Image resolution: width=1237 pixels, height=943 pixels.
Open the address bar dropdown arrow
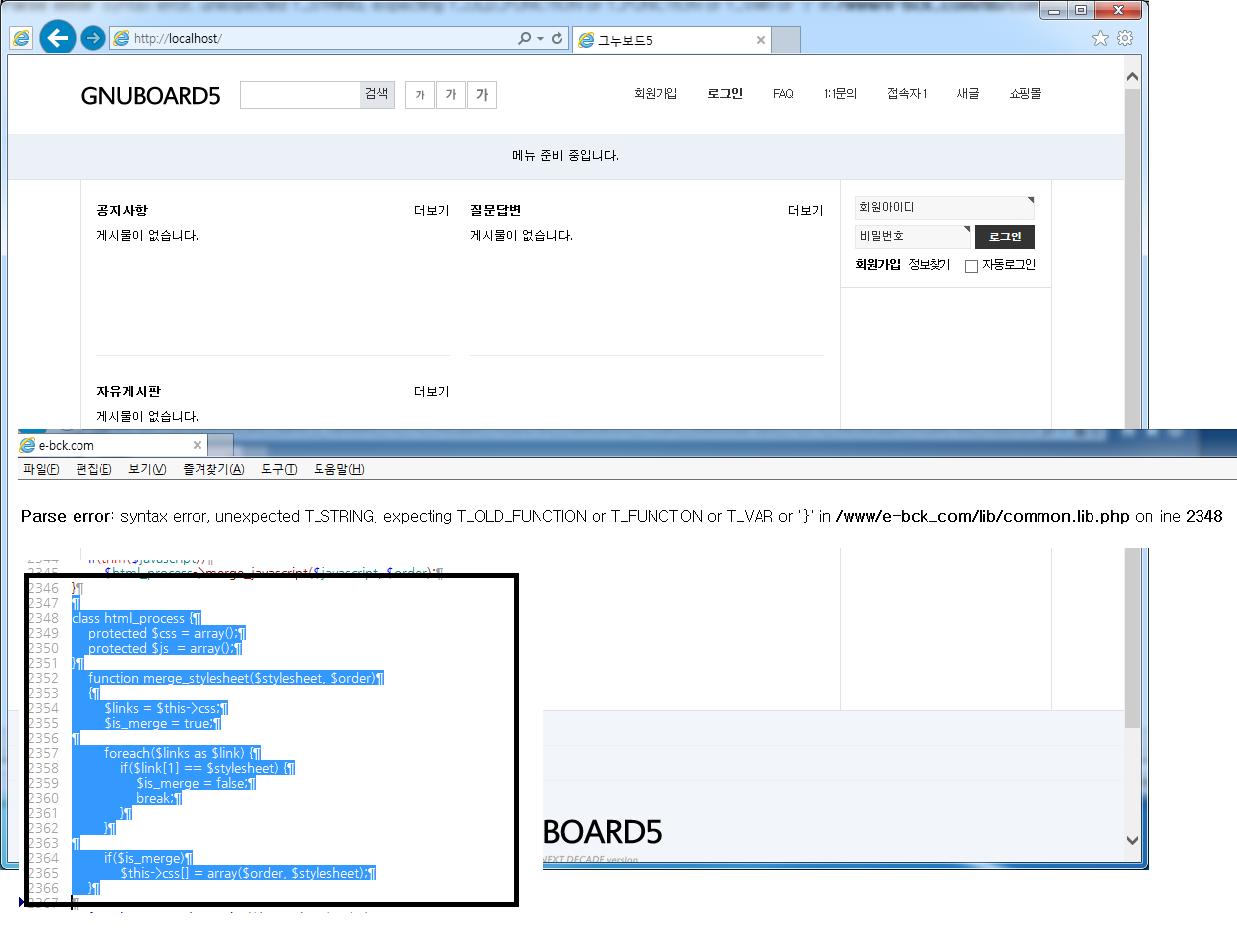tap(540, 39)
